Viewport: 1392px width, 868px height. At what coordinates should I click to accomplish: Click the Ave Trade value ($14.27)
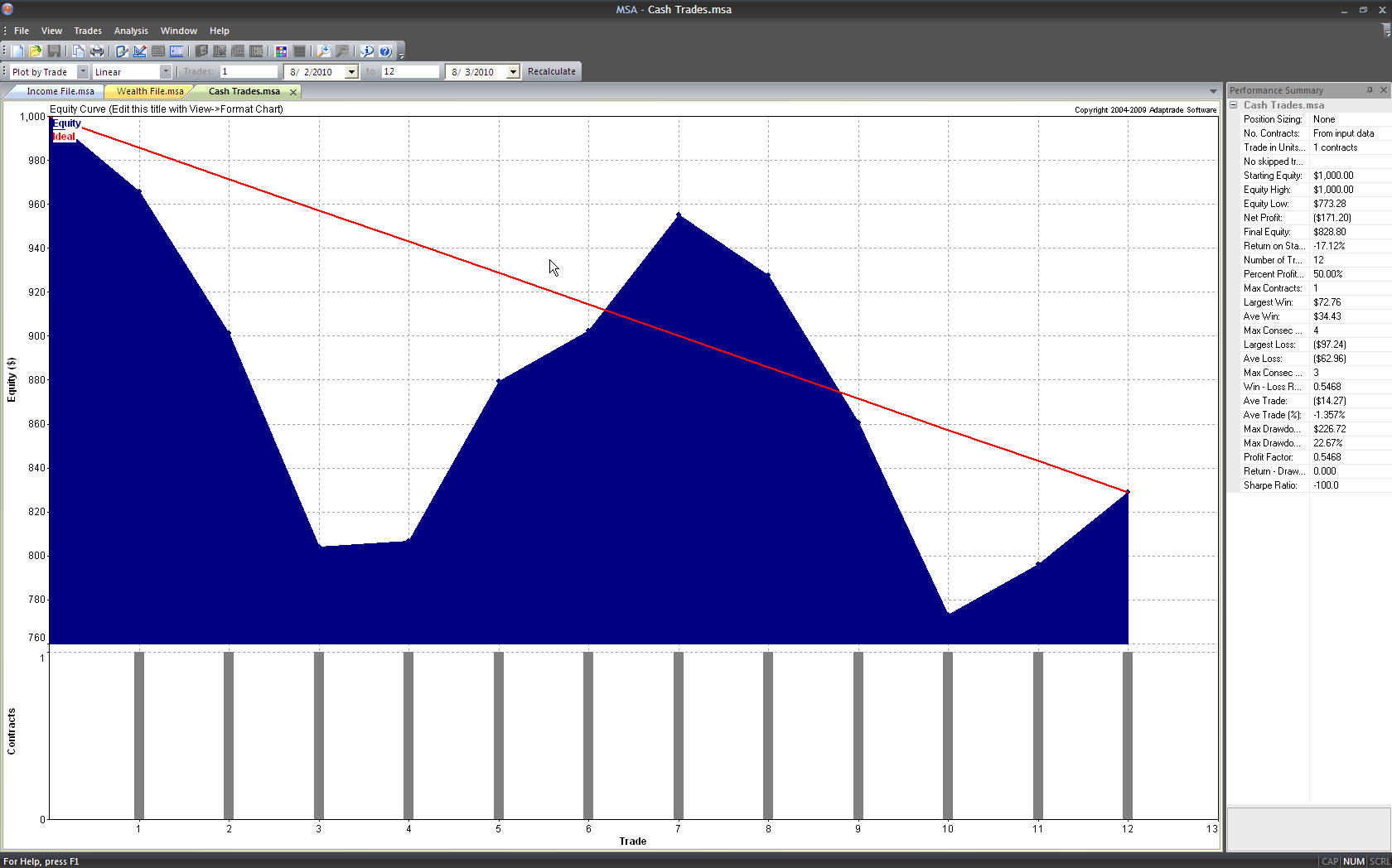(1330, 401)
